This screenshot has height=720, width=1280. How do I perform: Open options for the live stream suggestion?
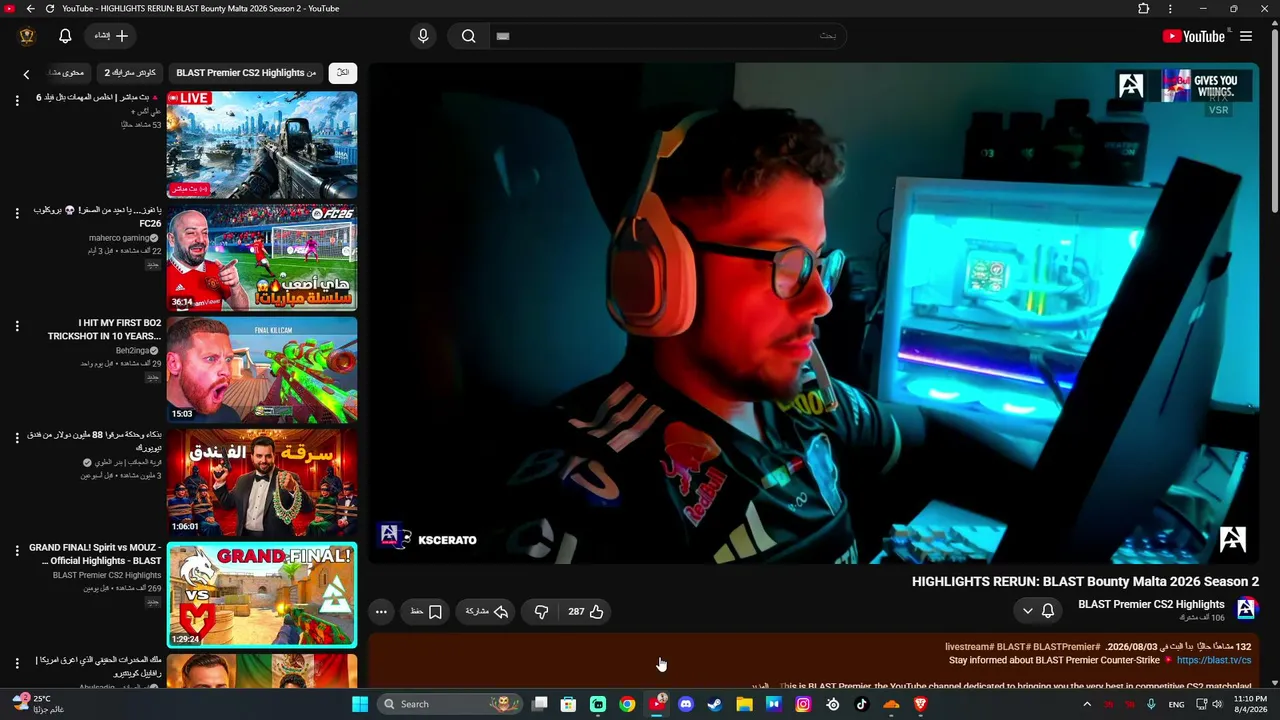(17, 101)
